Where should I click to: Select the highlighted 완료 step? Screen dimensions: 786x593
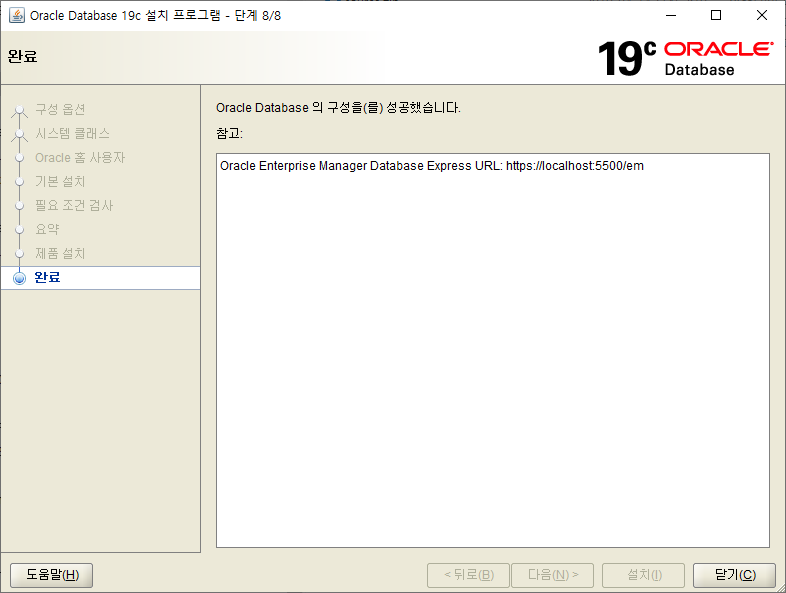[x=101, y=278]
